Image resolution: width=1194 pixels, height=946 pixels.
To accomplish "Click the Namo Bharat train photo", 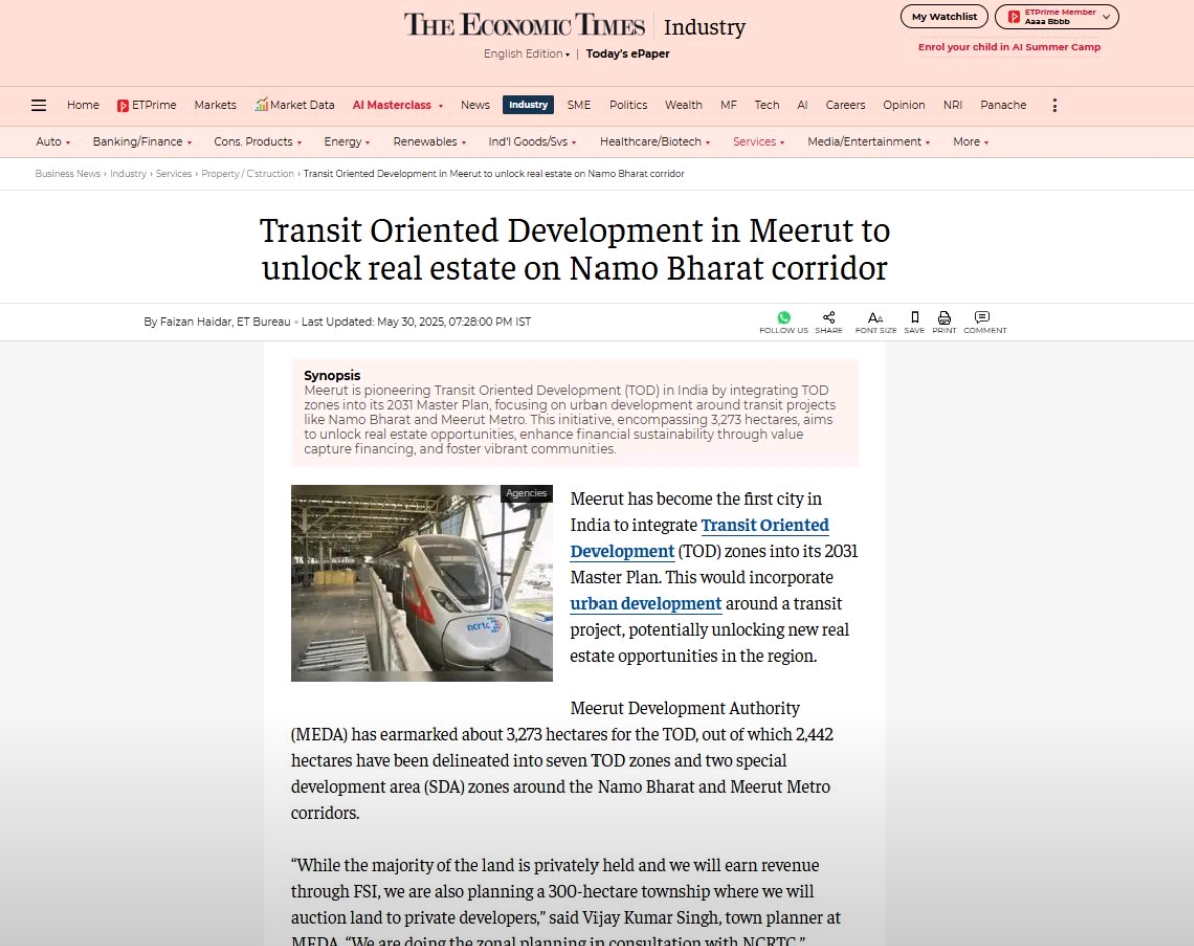I will pos(421,583).
